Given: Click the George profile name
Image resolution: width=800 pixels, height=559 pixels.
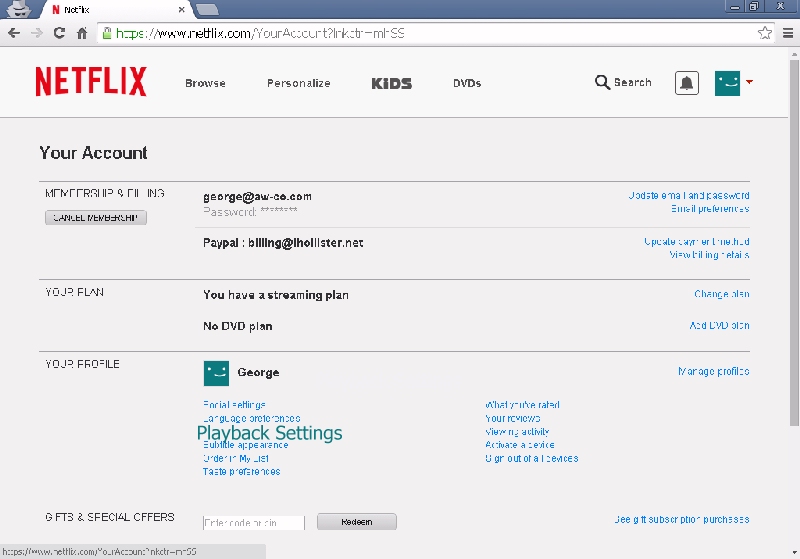Looking at the screenshot, I should [x=258, y=372].
